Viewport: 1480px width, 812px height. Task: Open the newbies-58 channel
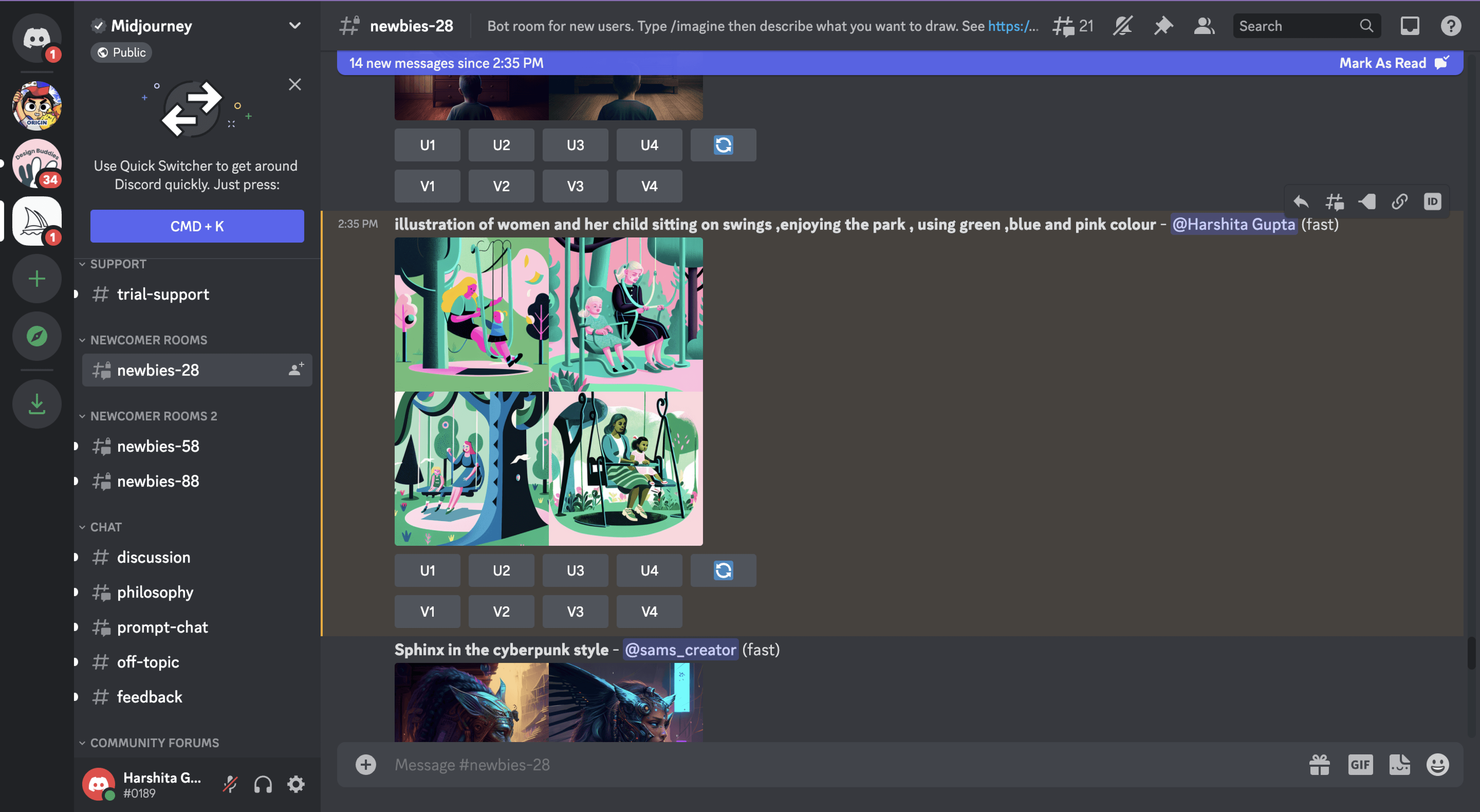(x=197, y=446)
